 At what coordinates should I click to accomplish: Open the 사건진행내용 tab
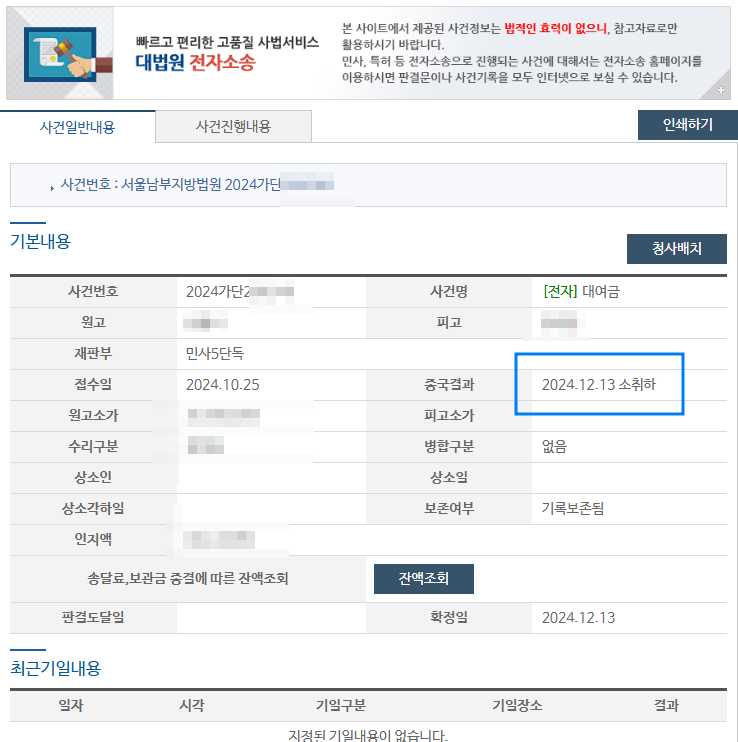[233, 127]
